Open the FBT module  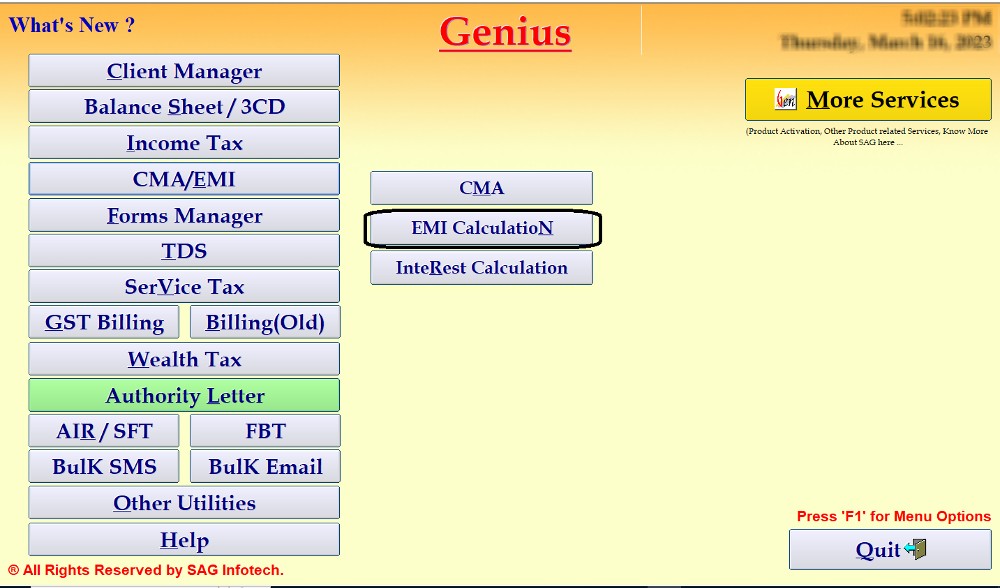265,431
